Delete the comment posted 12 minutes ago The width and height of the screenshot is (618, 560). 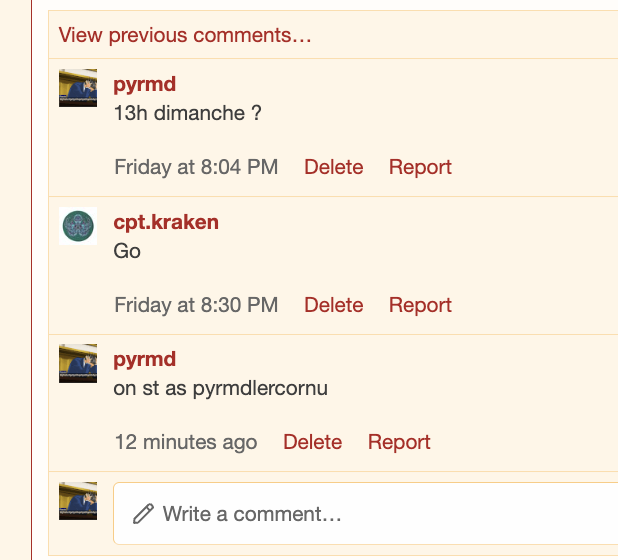point(312,442)
